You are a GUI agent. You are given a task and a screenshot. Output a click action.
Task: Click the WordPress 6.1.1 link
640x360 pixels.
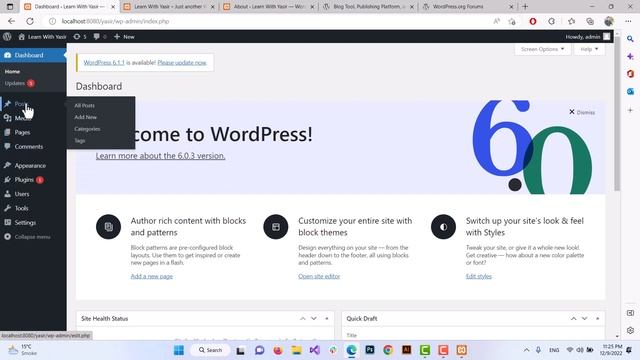[104, 62]
